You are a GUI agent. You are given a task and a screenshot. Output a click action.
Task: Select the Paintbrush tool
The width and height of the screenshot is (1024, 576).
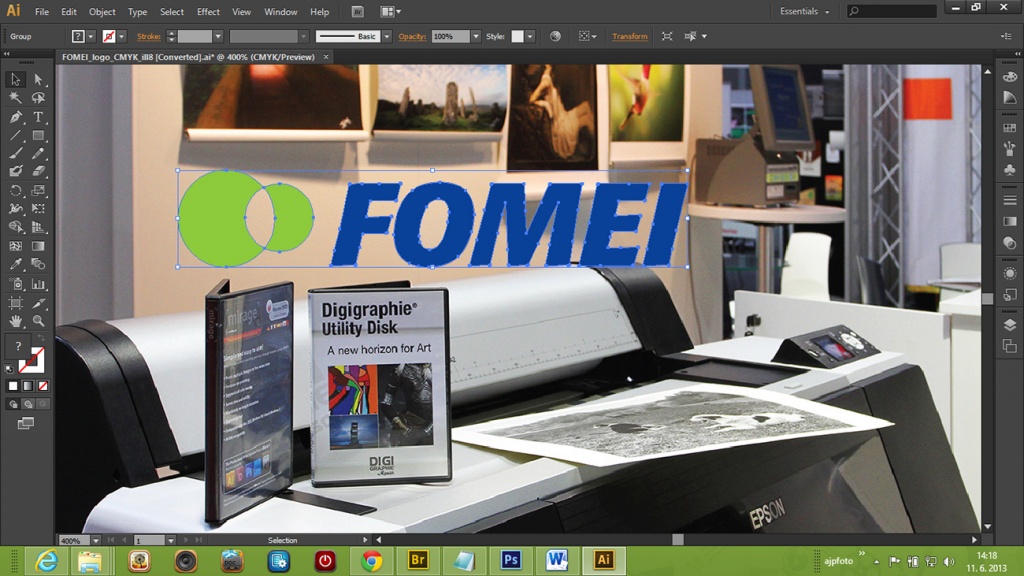[16, 153]
